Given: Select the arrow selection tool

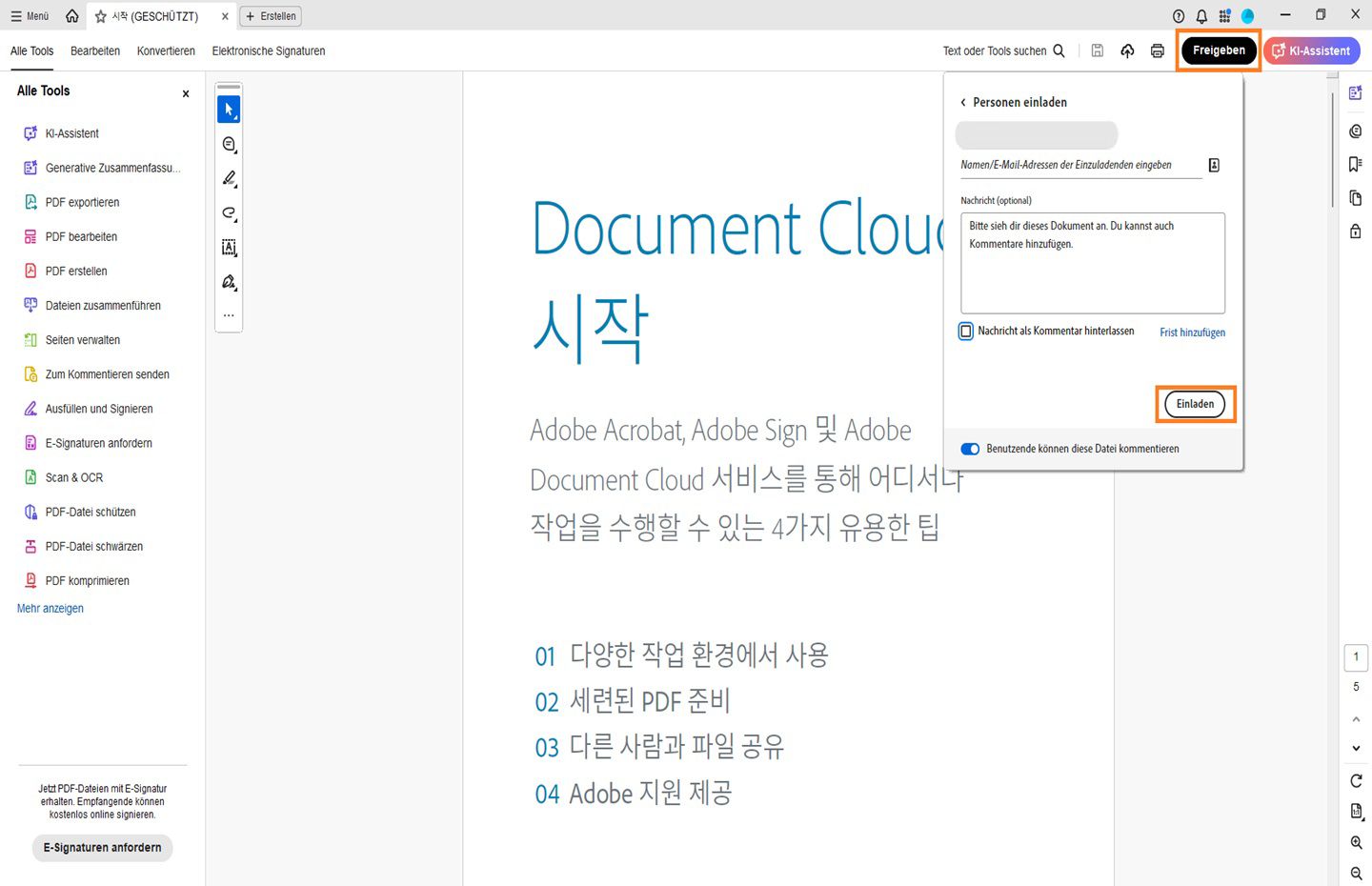Looking at the screenshot, I should (229, 110).
